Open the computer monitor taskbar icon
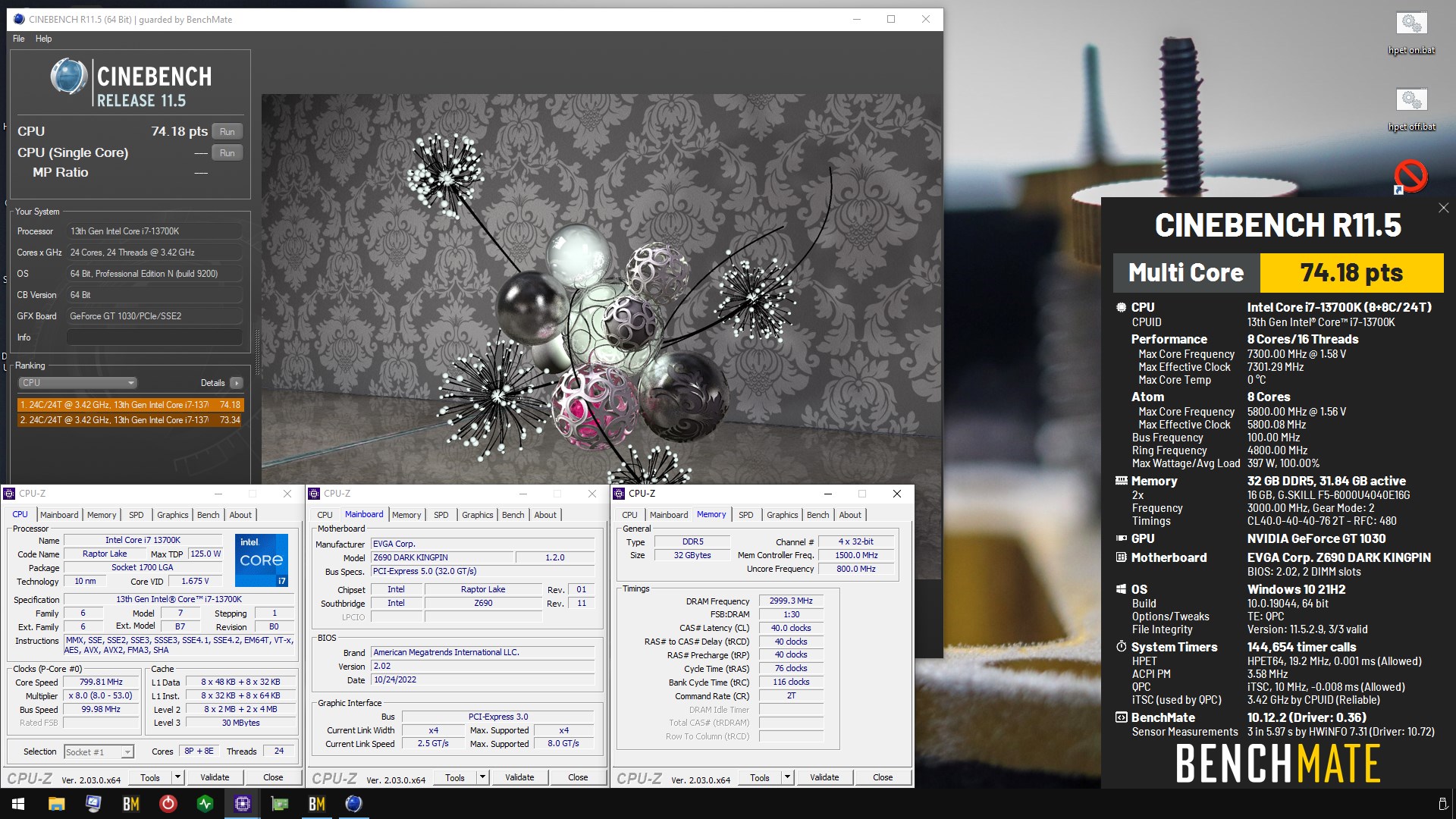The image size is (1456, 819). click(93, 804)
